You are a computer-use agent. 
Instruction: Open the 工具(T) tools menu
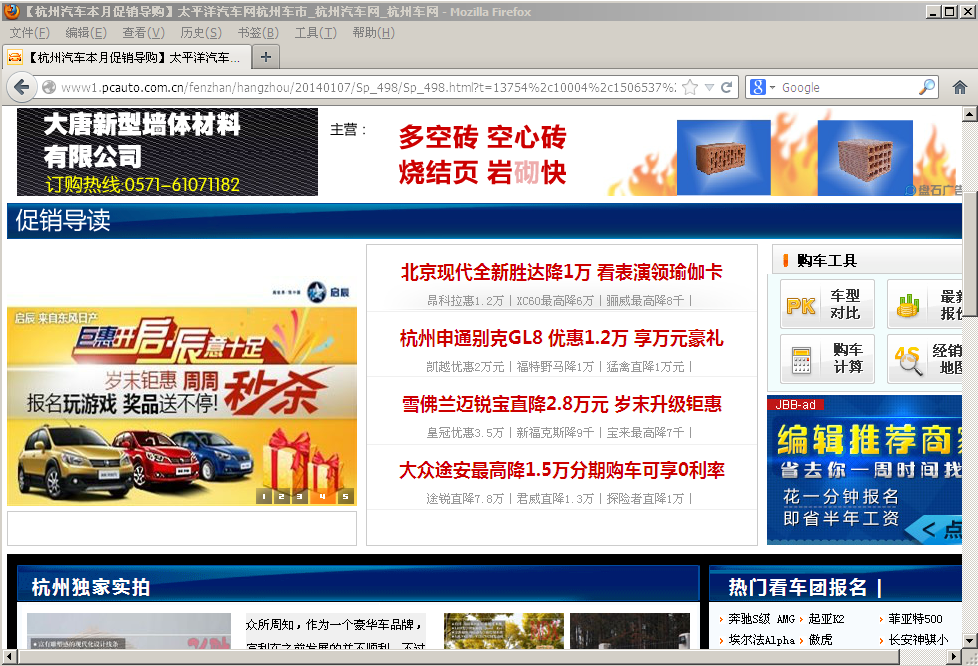click(x=315, y=33)
